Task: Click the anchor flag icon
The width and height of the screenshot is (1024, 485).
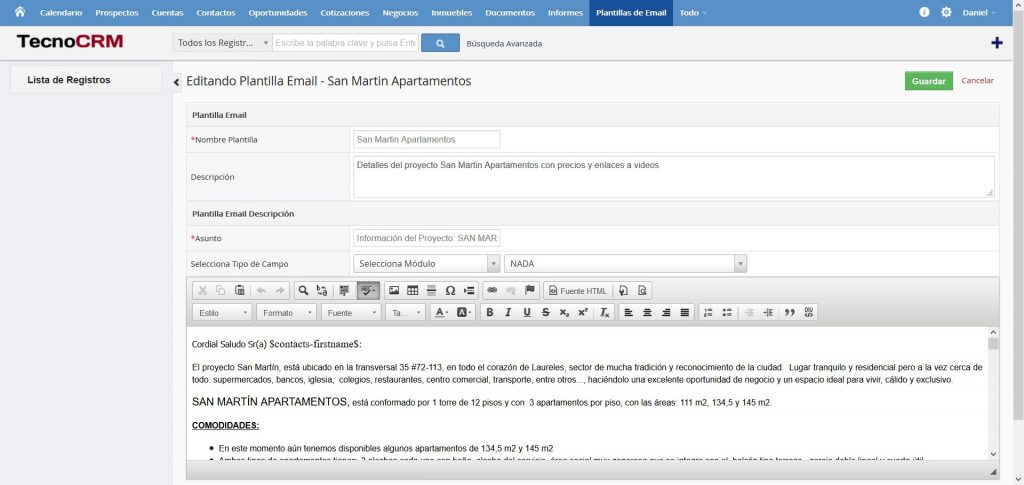Action: pyautogui.click(x=530, y=291)
